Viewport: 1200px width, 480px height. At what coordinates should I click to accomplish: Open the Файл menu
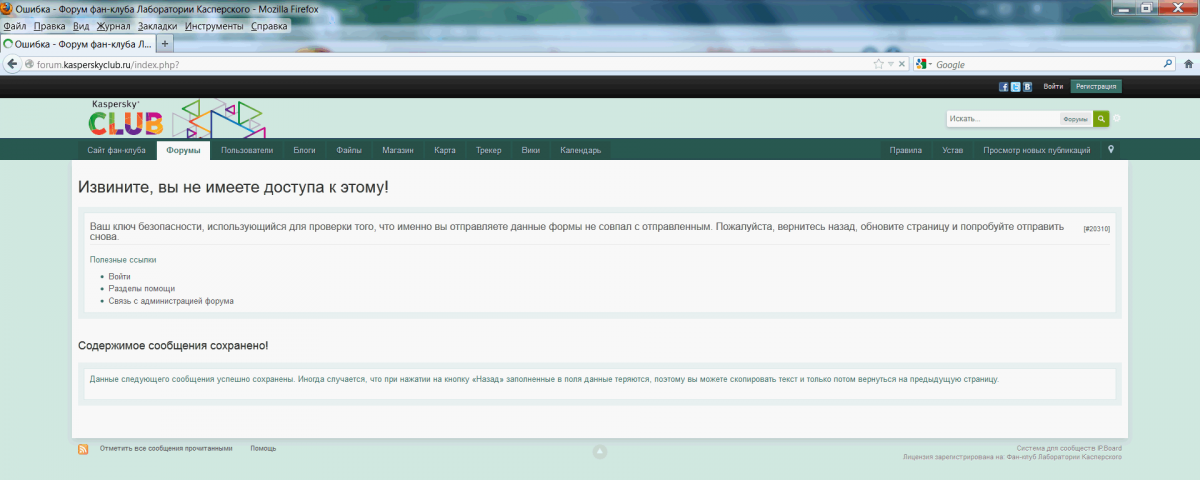pyautogui.click(x=15, y=26)
